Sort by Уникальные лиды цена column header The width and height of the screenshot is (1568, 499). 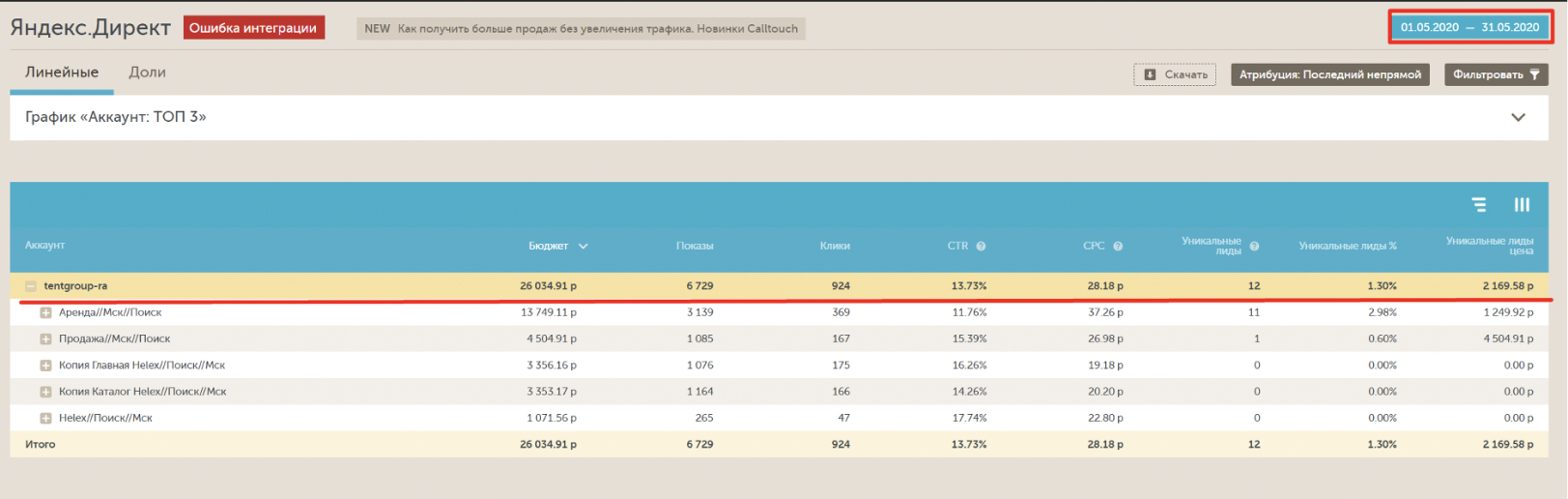click(1490, 246)
